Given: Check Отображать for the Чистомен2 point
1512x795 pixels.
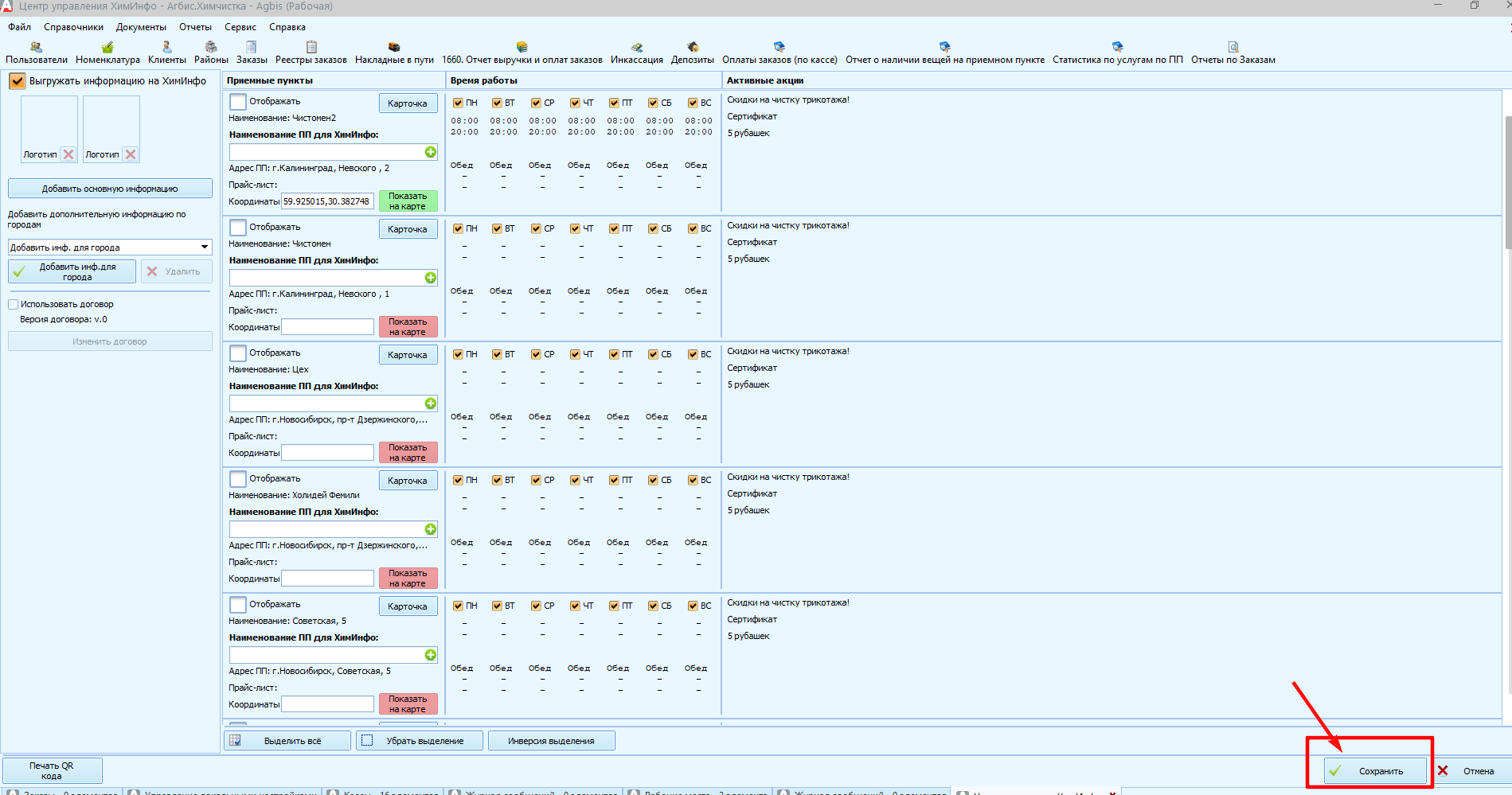Looking at the screenshot, I should click(237, 102).
